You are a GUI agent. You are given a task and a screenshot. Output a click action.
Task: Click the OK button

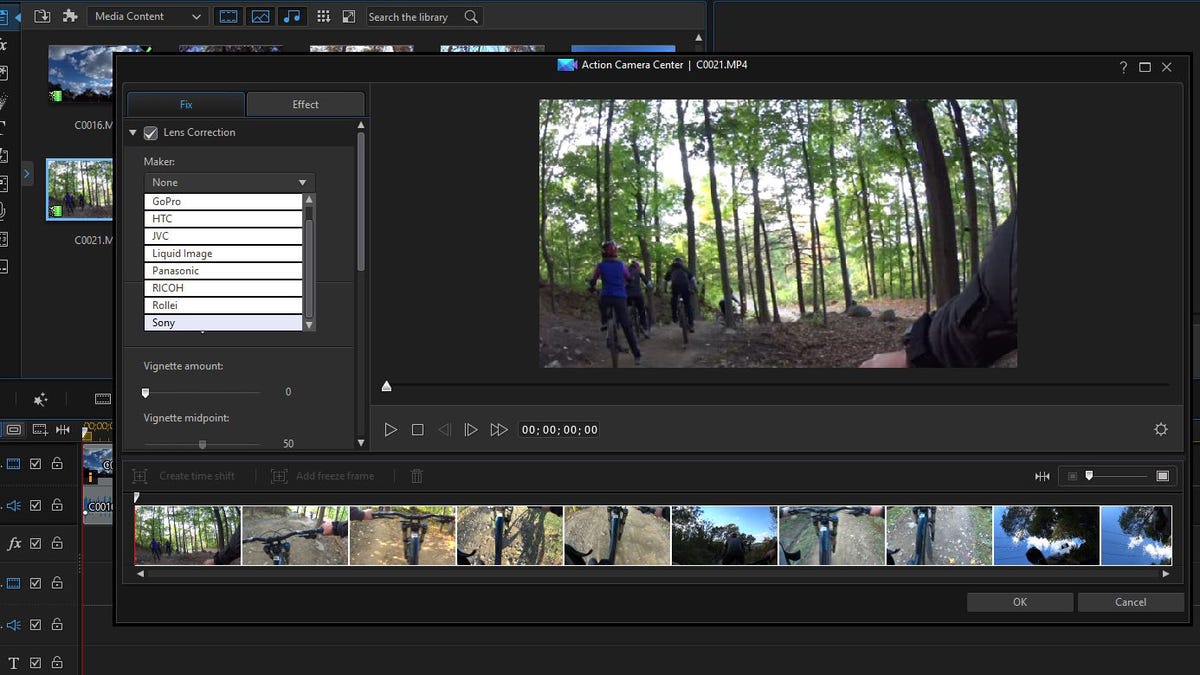(x=1019, y=602)
